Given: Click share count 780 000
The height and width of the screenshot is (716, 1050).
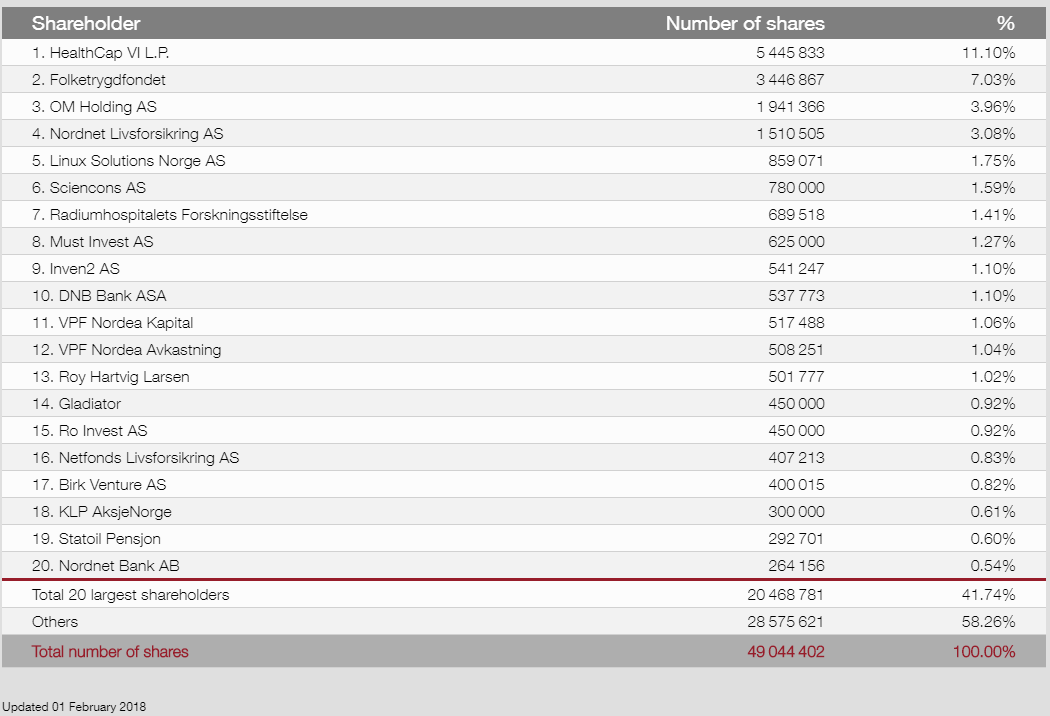Looking at the screenshot, I should click(796, 188).
